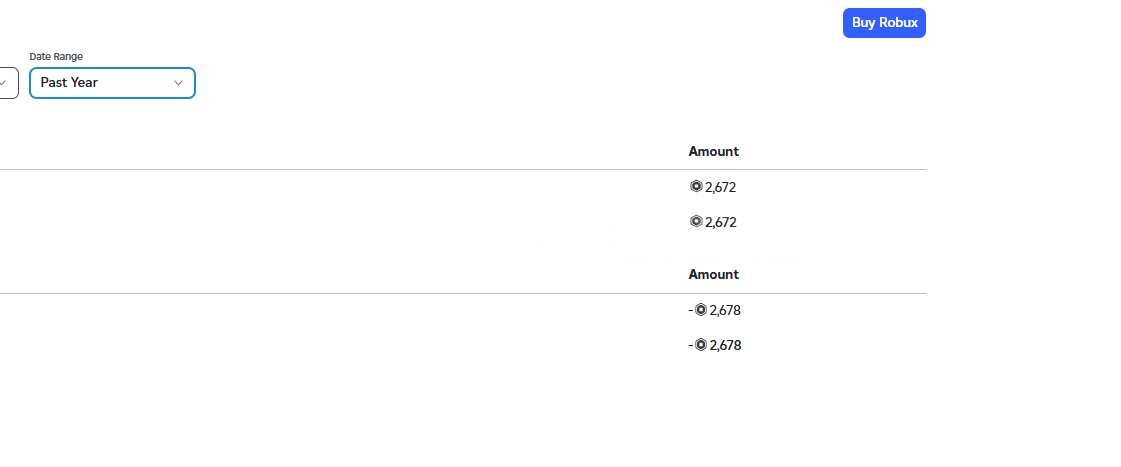Click the Robux icon in the first 2,672 row
Viewport: 1121px width, 467px height.
(x=696, y=187)
